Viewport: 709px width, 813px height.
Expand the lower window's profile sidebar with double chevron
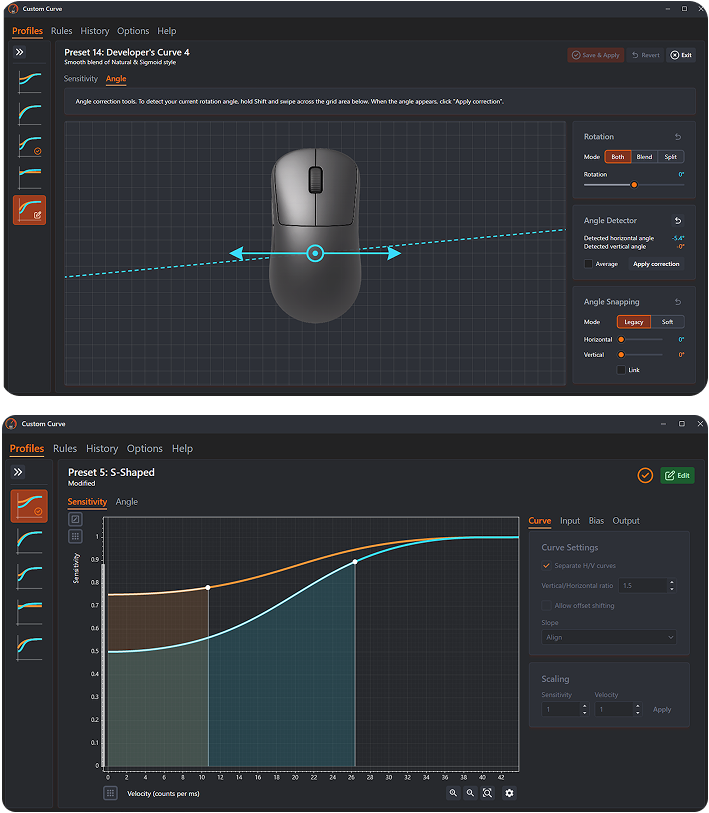[x=19, y=472]
